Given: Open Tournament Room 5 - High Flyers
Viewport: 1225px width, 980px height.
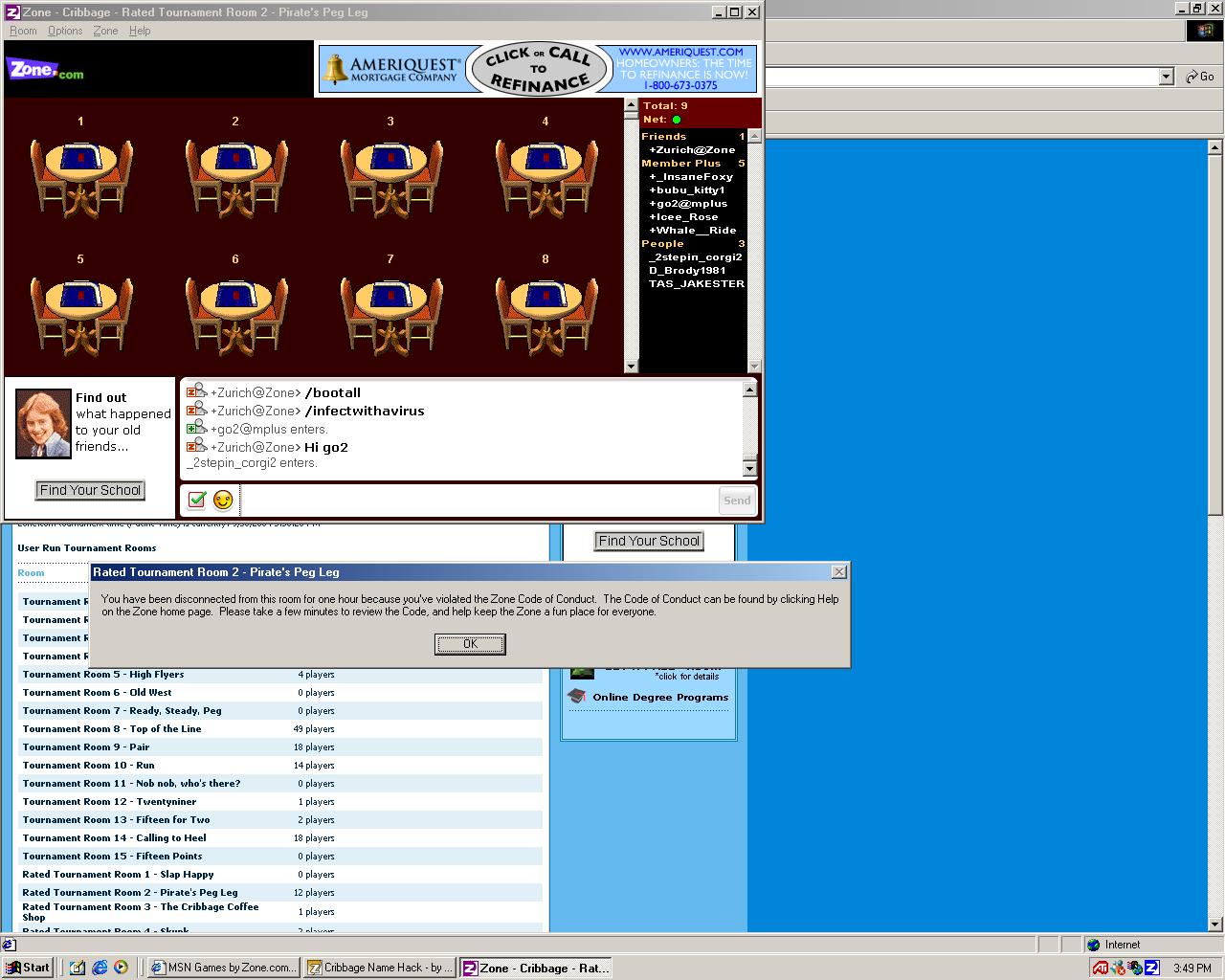Looking at the screenshot, I should 103,675.
